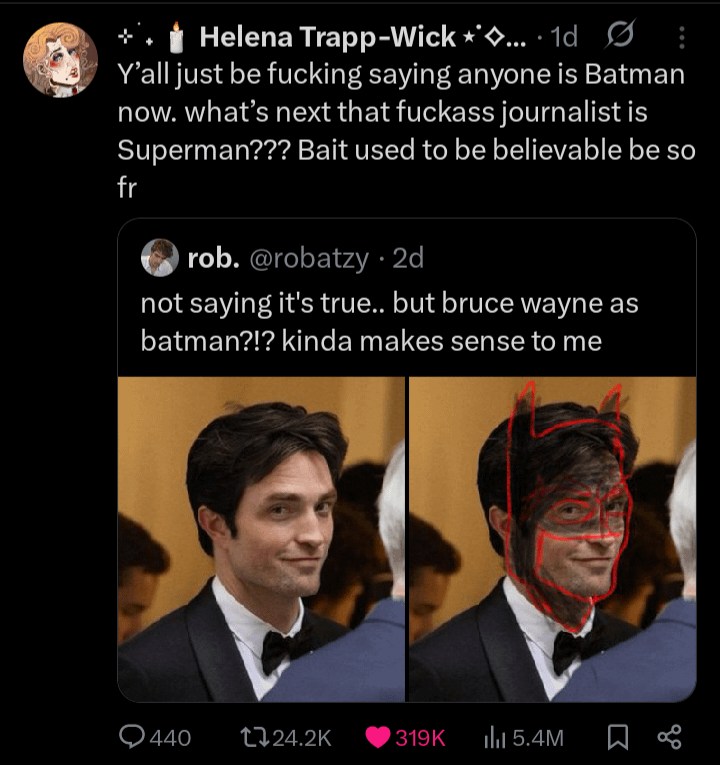Open the view analytics bar chart icon

495,738
